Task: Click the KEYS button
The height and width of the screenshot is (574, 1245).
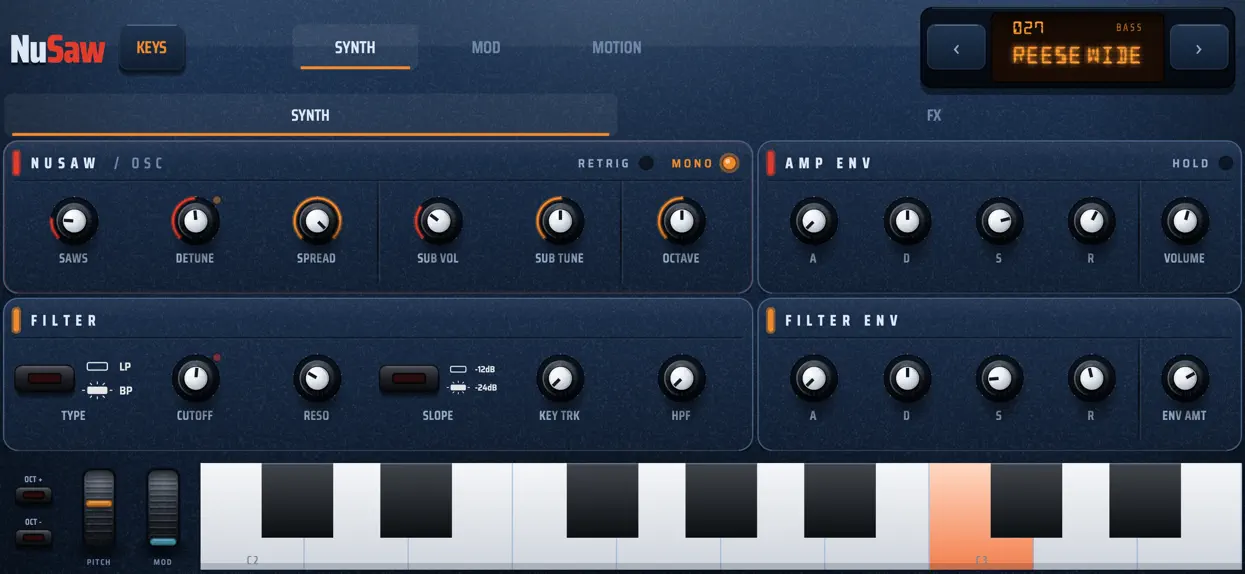Action: [152, 48]
